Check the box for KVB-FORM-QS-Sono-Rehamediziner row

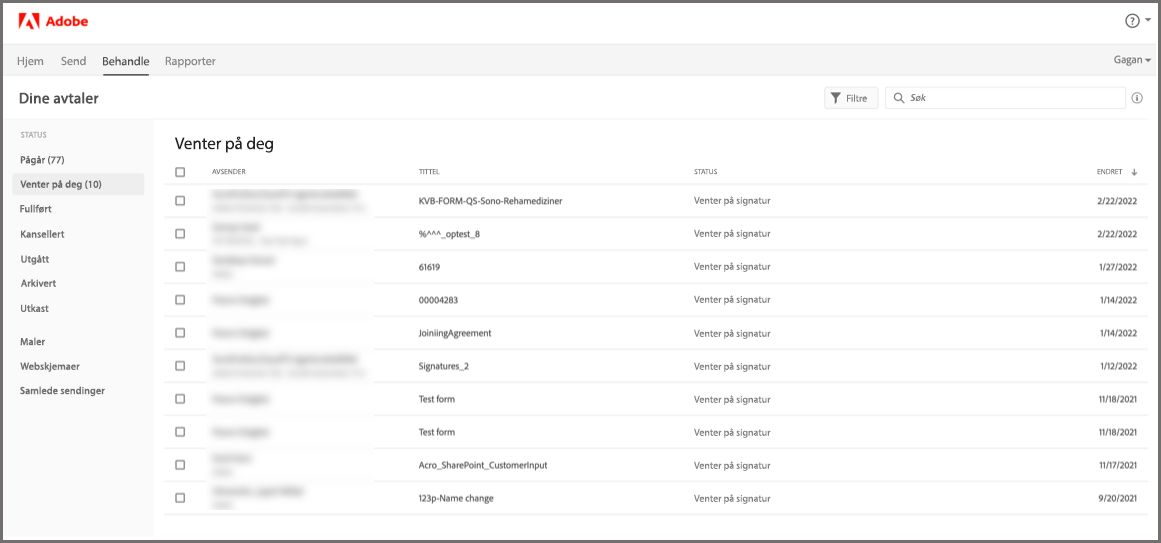click(180, 201)
